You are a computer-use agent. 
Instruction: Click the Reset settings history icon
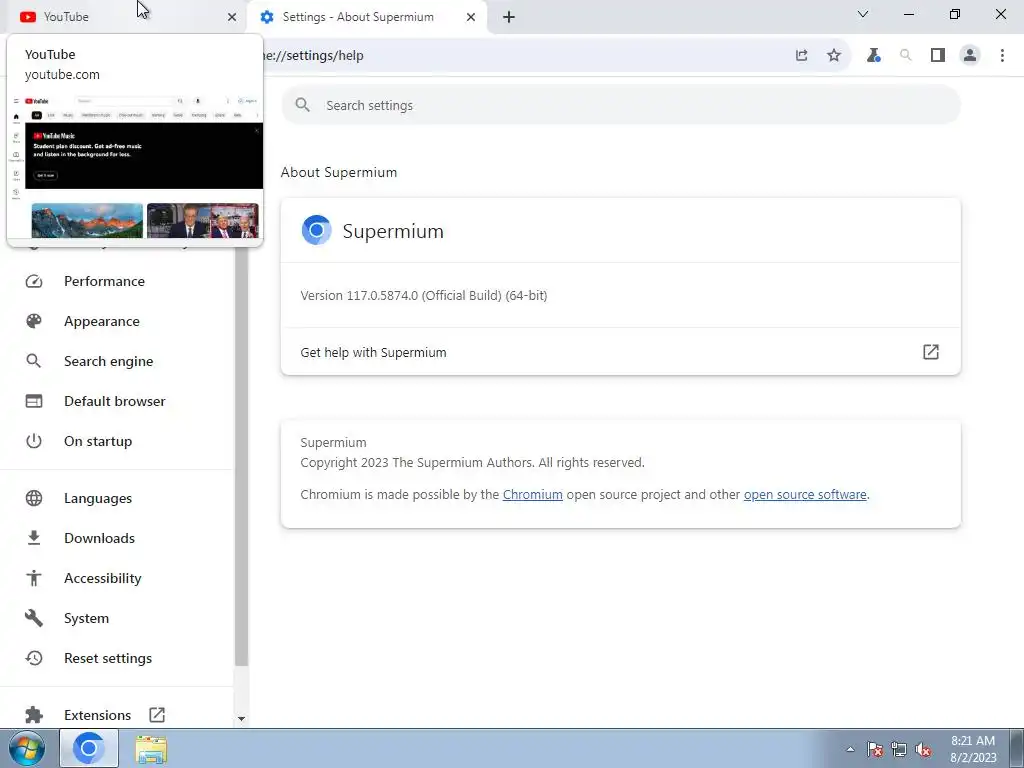pos(34,658)
